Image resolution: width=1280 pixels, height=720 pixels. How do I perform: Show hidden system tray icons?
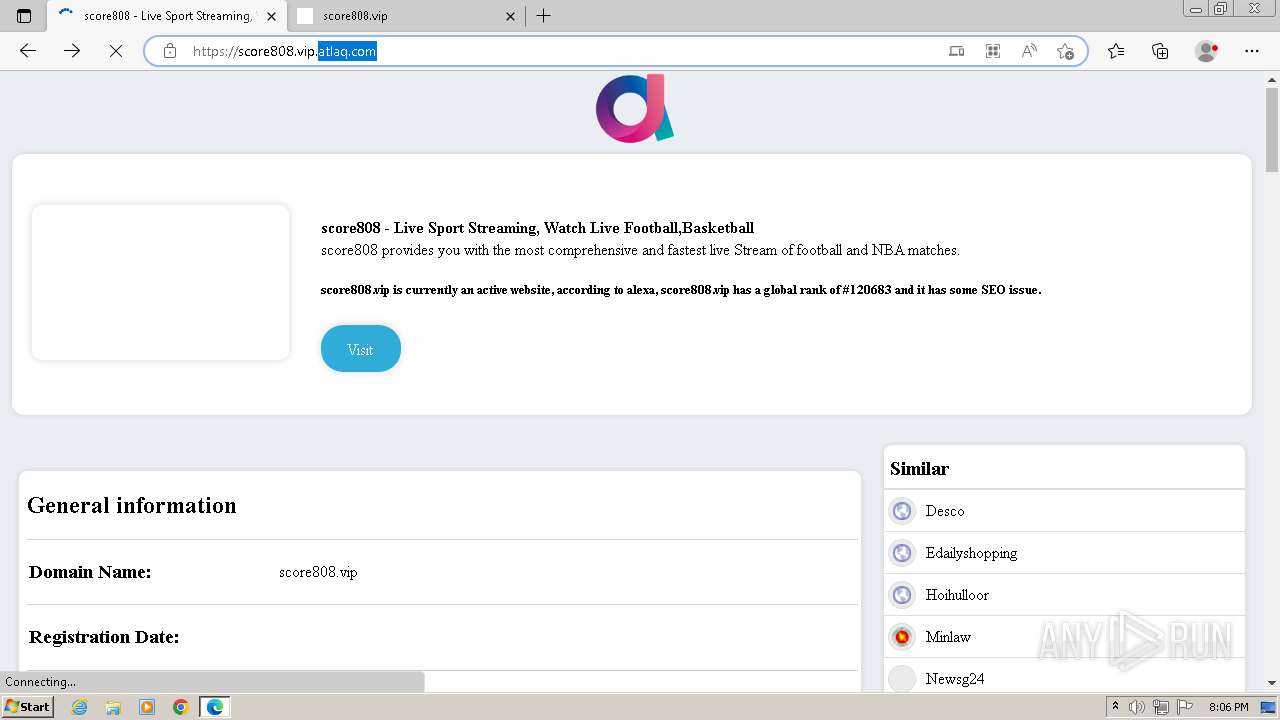coord(1116,707)
